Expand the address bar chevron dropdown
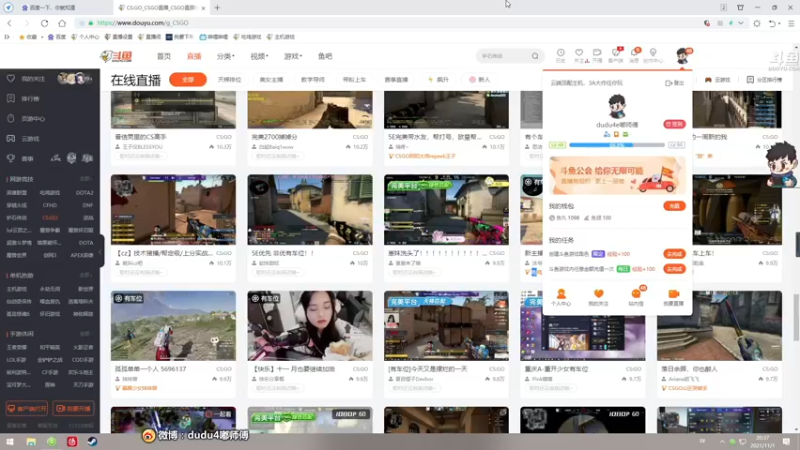The height and width of the screenshot is (450, 800). pyautogui.click(x=741, y=23)
